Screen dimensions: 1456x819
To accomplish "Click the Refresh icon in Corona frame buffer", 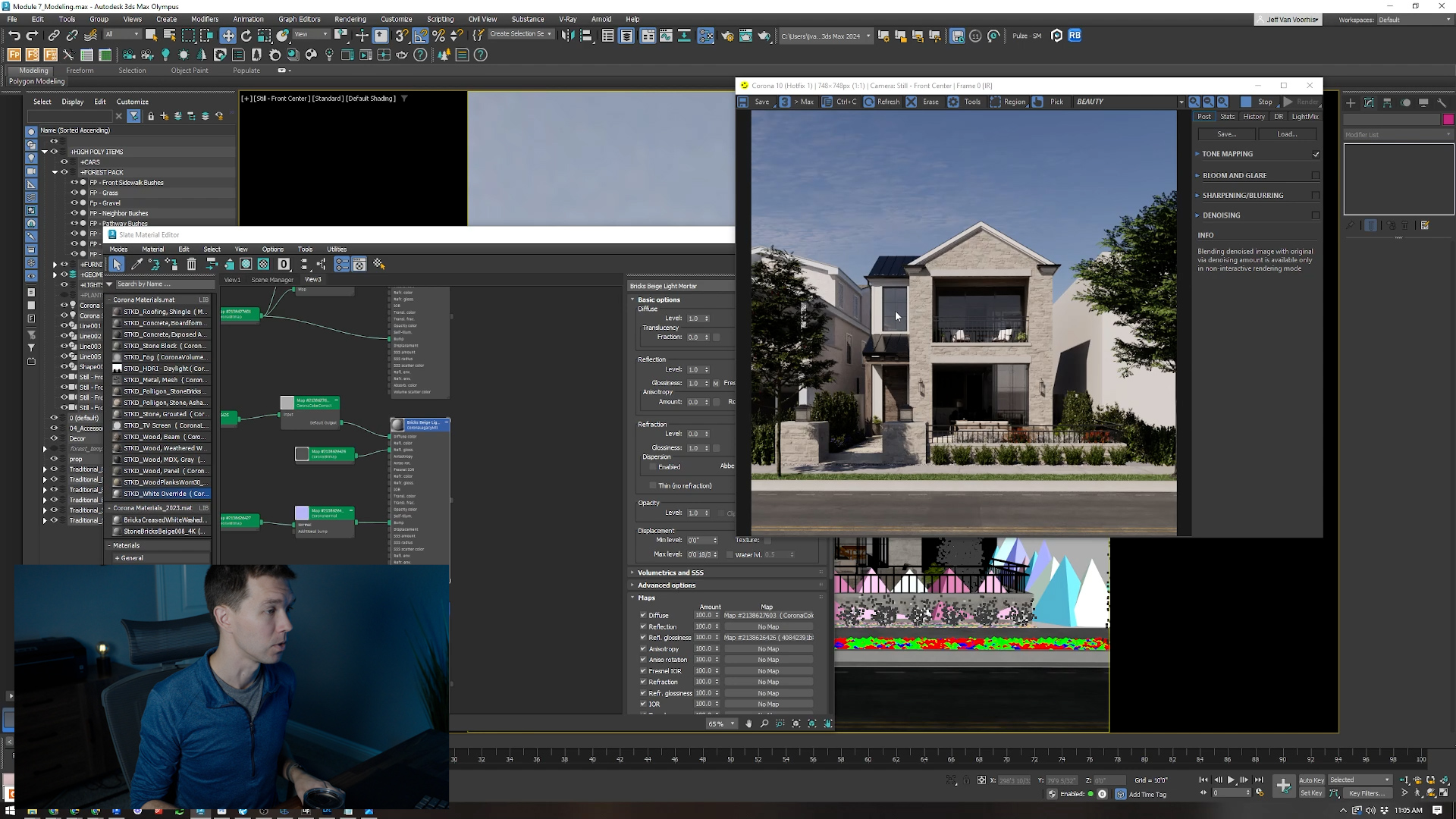I will pyautogui.click(x=870, y=102).
